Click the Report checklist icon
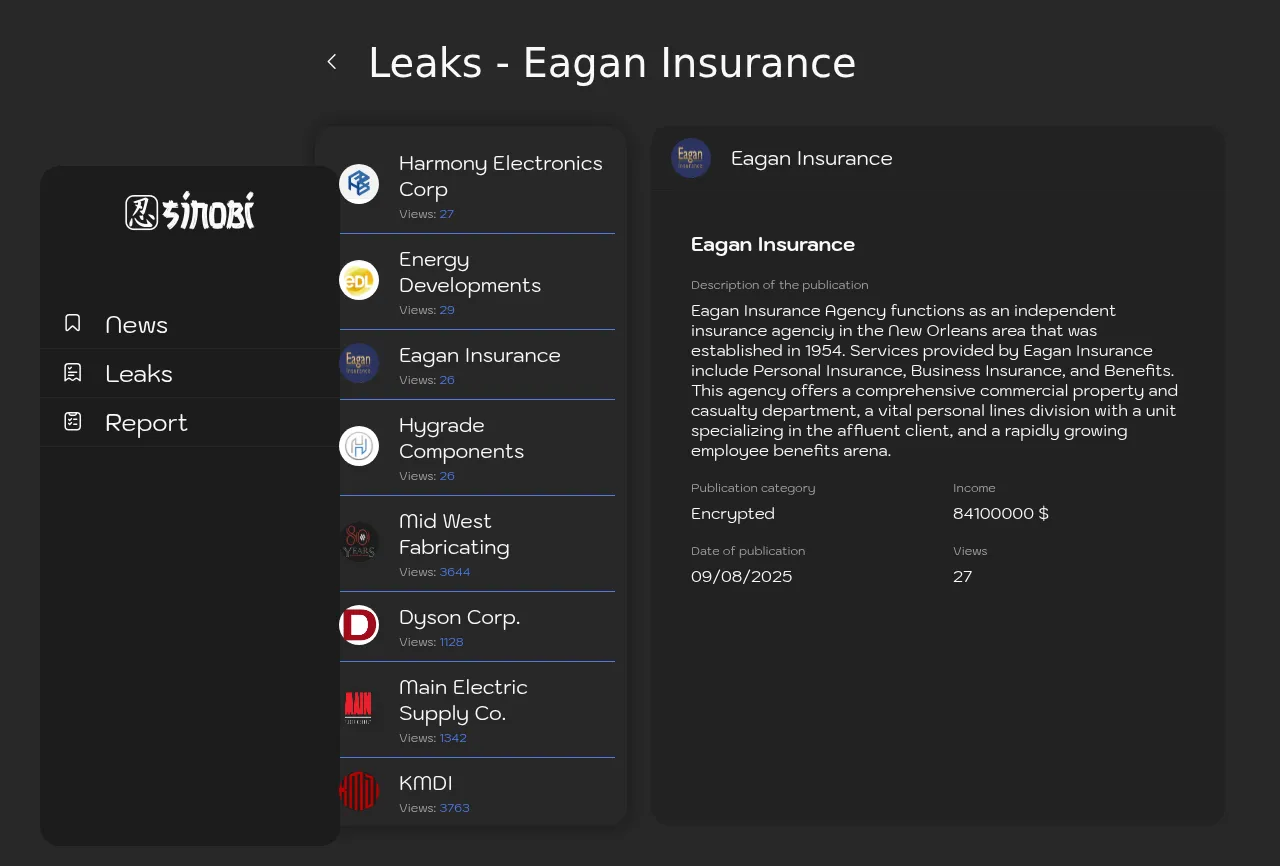 point(73,422)
